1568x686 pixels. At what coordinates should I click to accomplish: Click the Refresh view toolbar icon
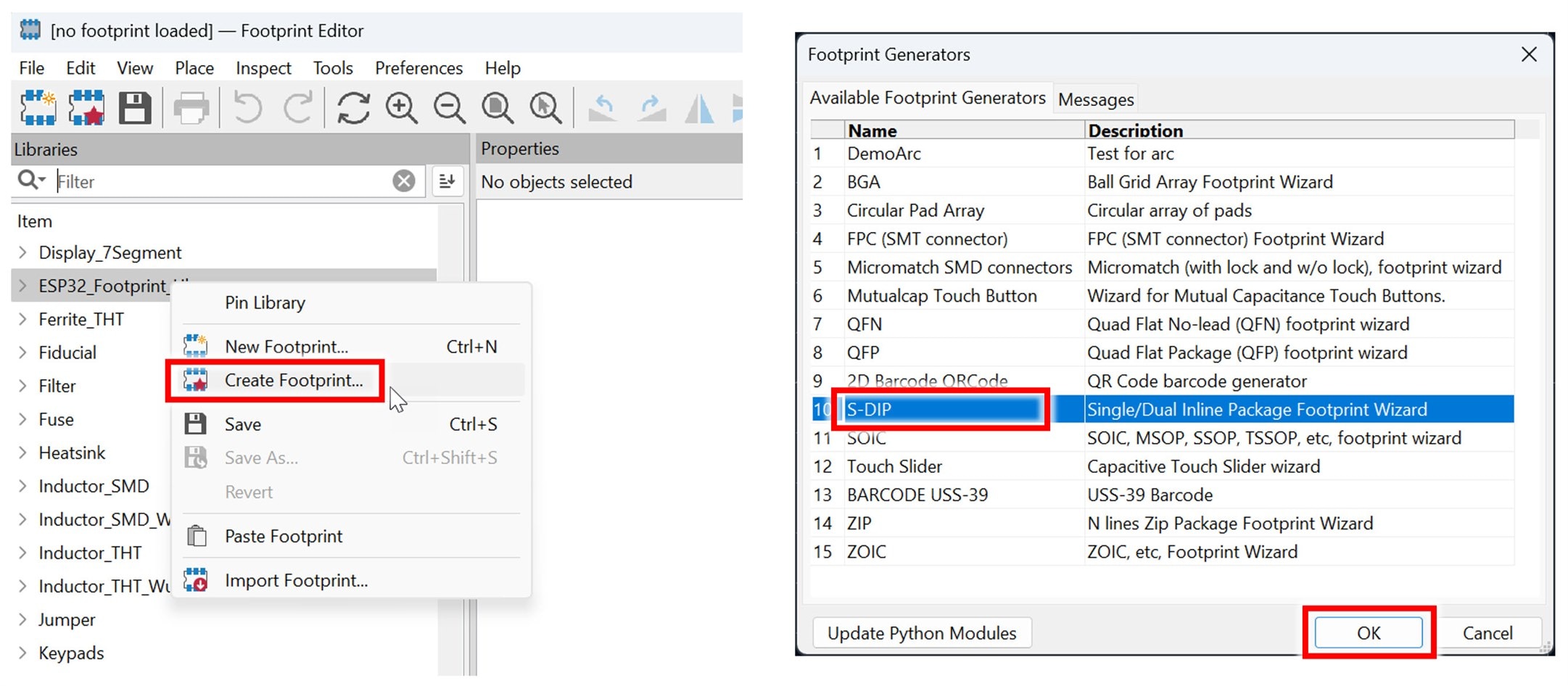[353, 108]
